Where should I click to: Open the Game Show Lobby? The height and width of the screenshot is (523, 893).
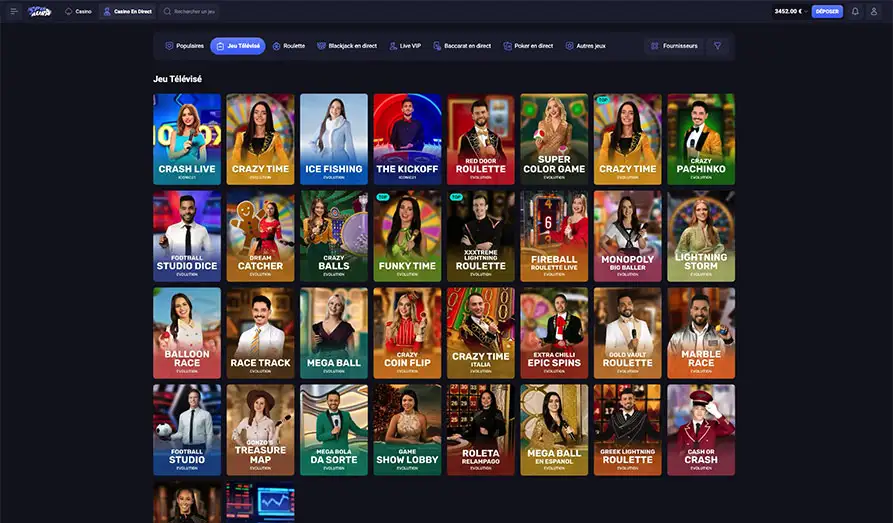[407, 430]
